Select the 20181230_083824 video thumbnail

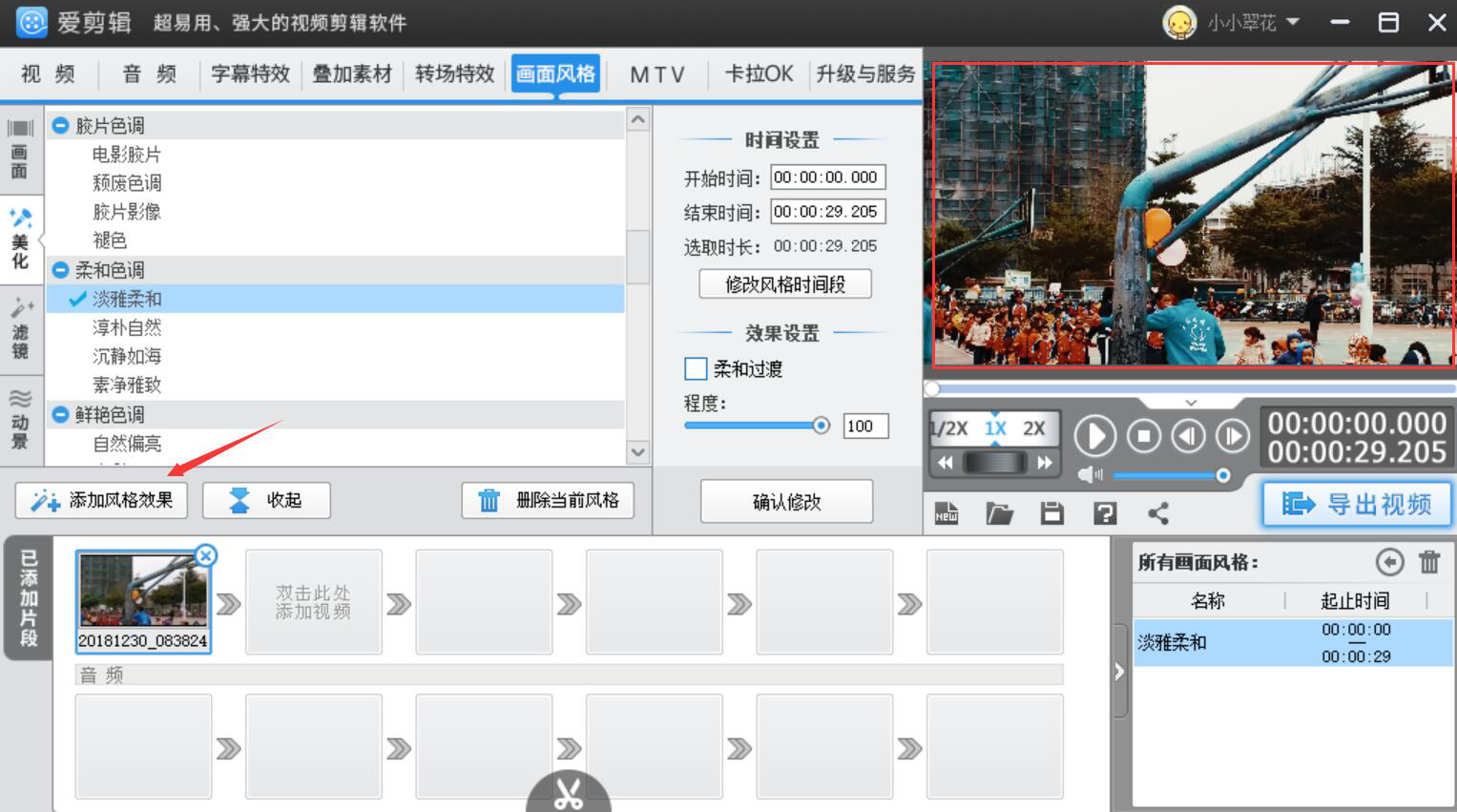[143, 601]
